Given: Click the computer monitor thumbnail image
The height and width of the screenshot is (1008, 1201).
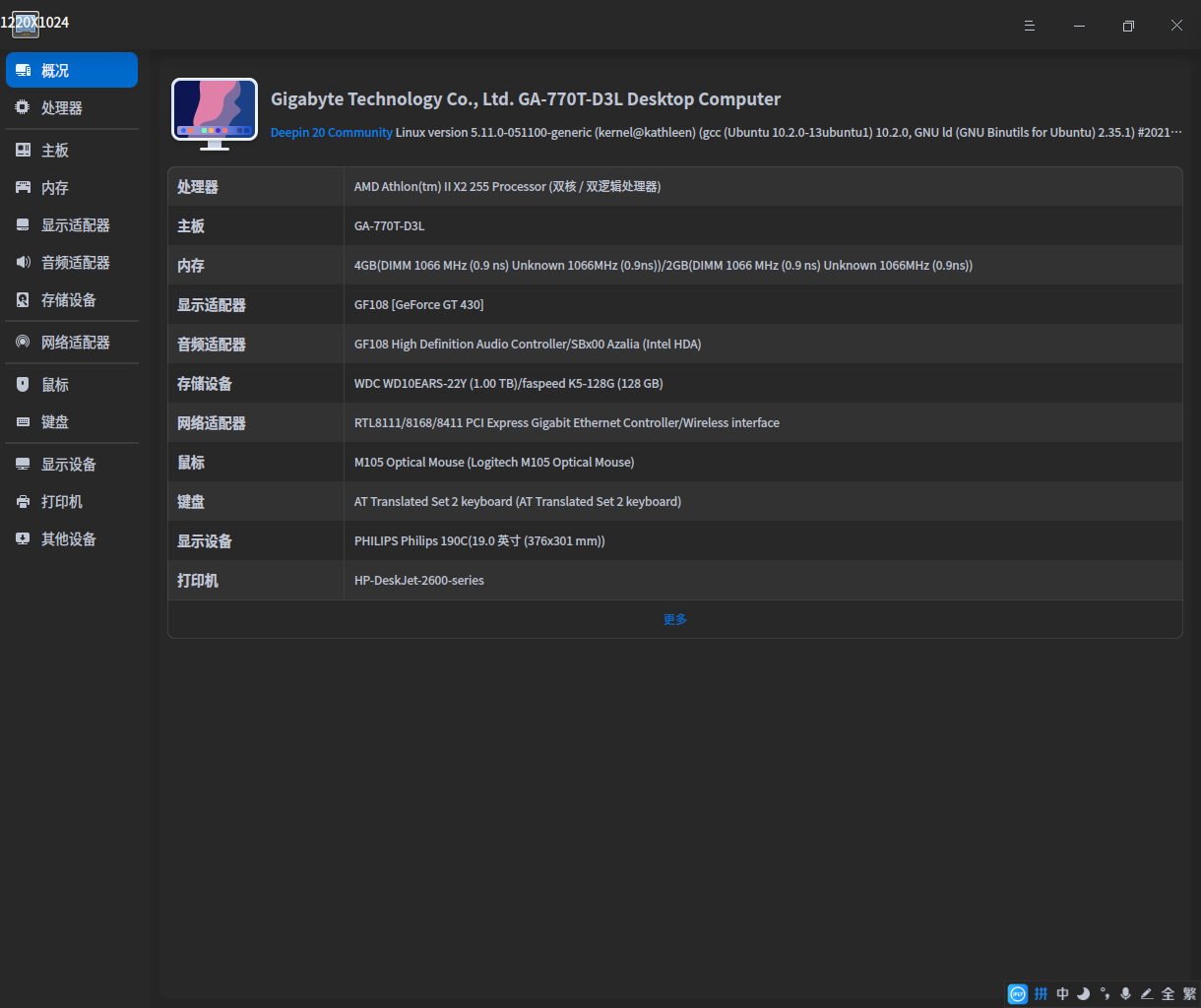Looking at the screenshot, I should [214, 111].
